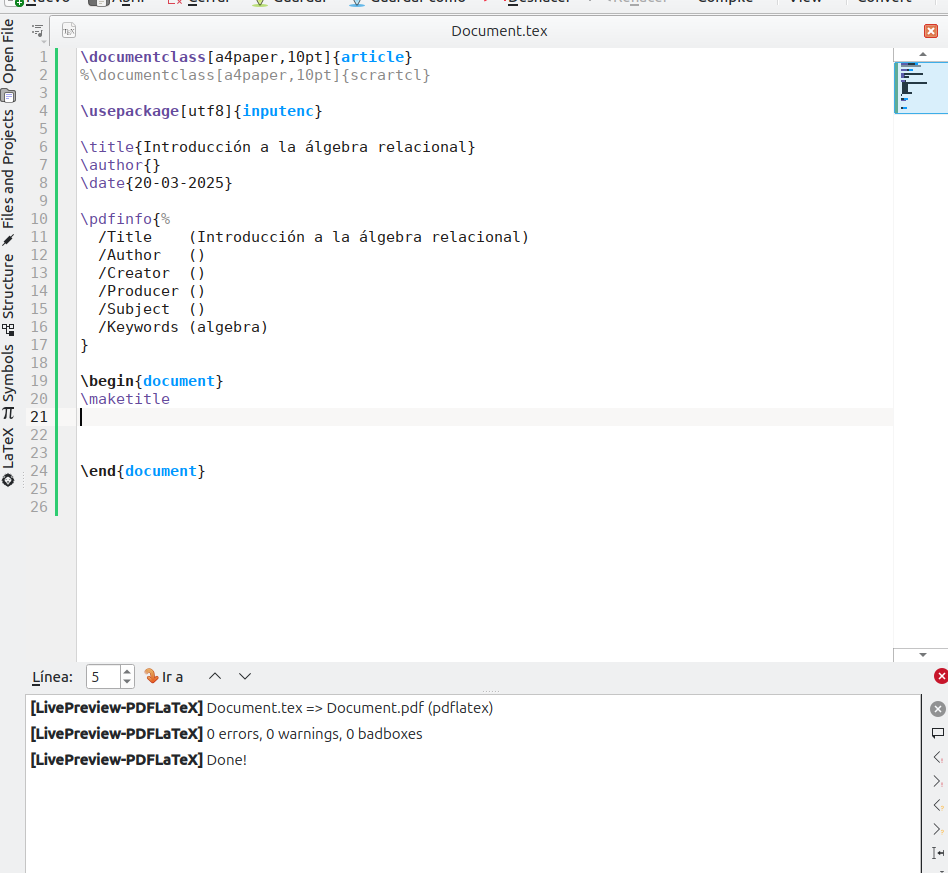Screen dimensions: 948x873
Task: Click the /Author () line
Action: tap(151, 255)
